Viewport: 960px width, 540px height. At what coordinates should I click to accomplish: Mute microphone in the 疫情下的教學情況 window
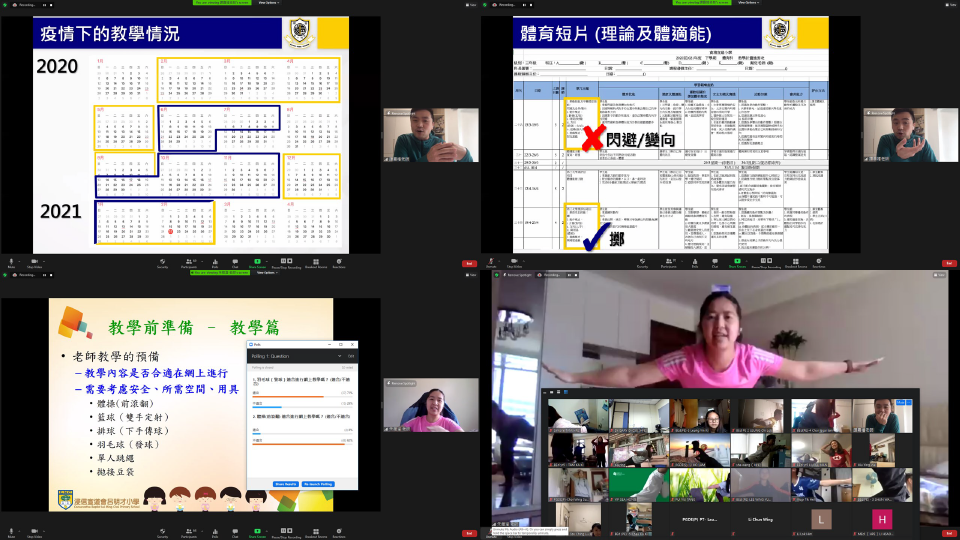click(11, 263)
